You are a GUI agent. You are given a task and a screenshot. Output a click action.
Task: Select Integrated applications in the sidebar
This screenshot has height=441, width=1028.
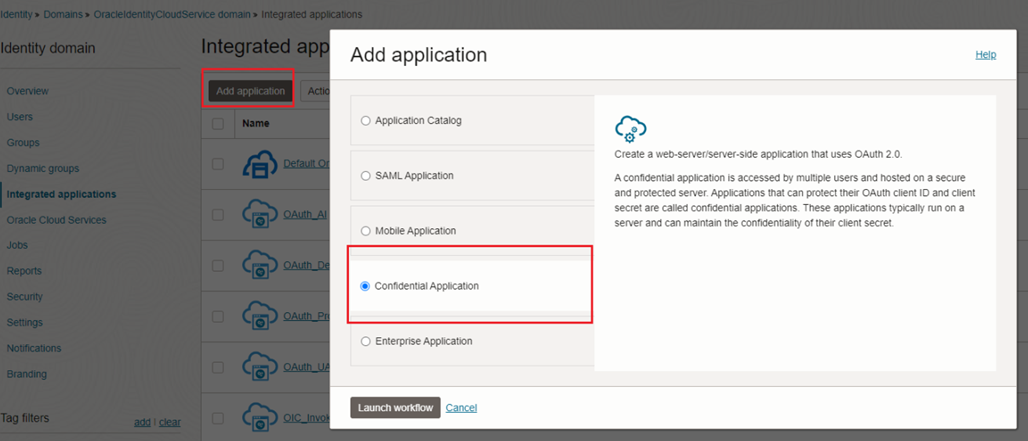coord(62,194)
